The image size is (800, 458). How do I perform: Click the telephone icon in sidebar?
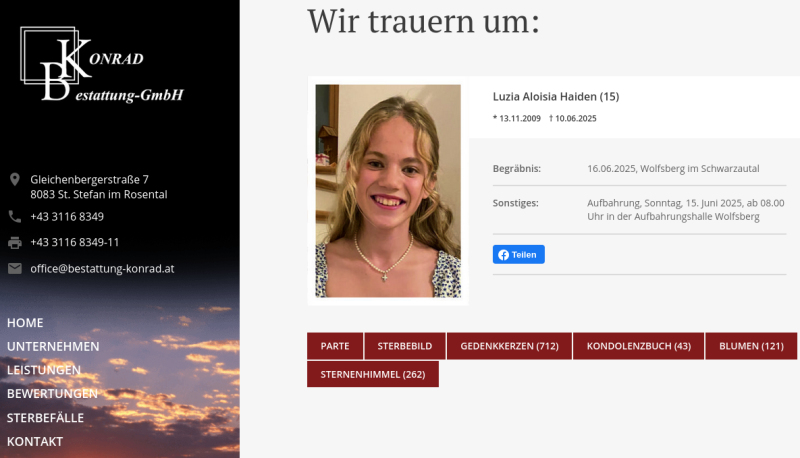tap(15, 216)
